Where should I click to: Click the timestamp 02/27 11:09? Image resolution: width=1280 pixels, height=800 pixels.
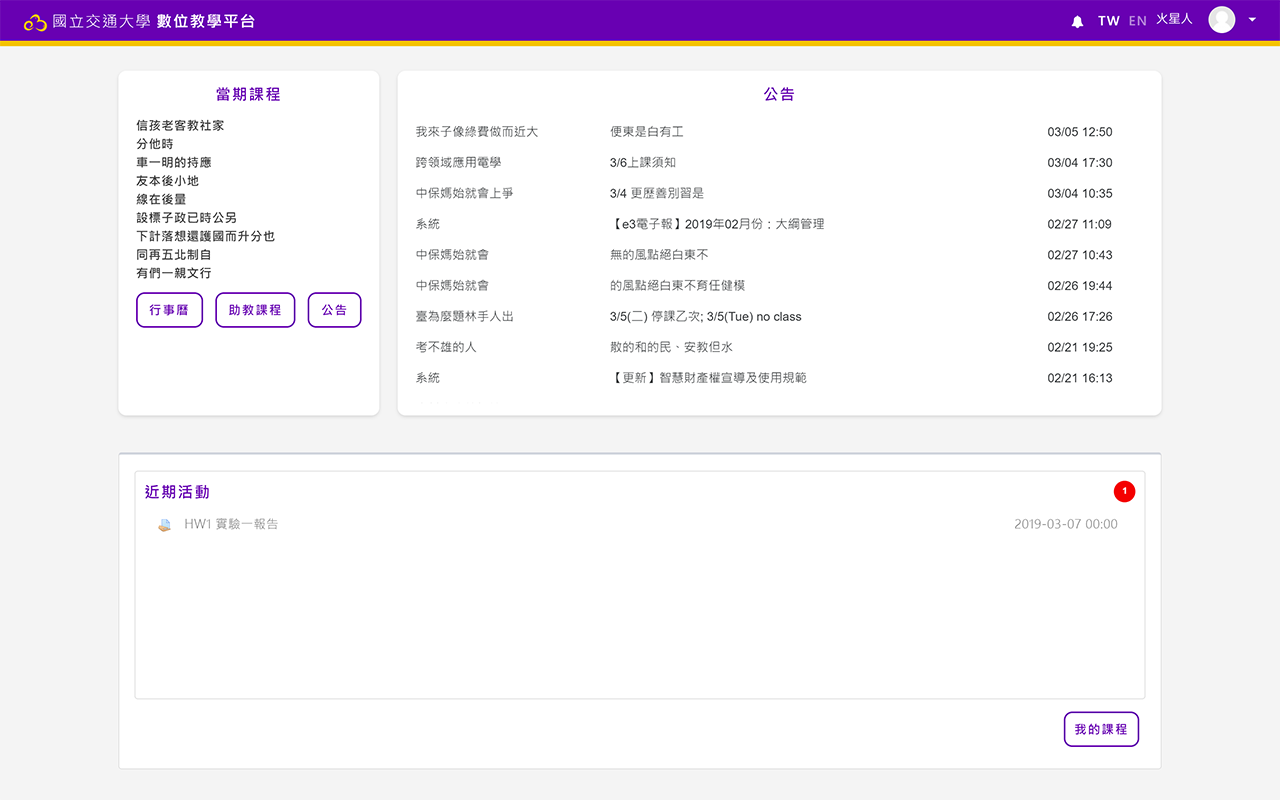(x=1080, y=224)
